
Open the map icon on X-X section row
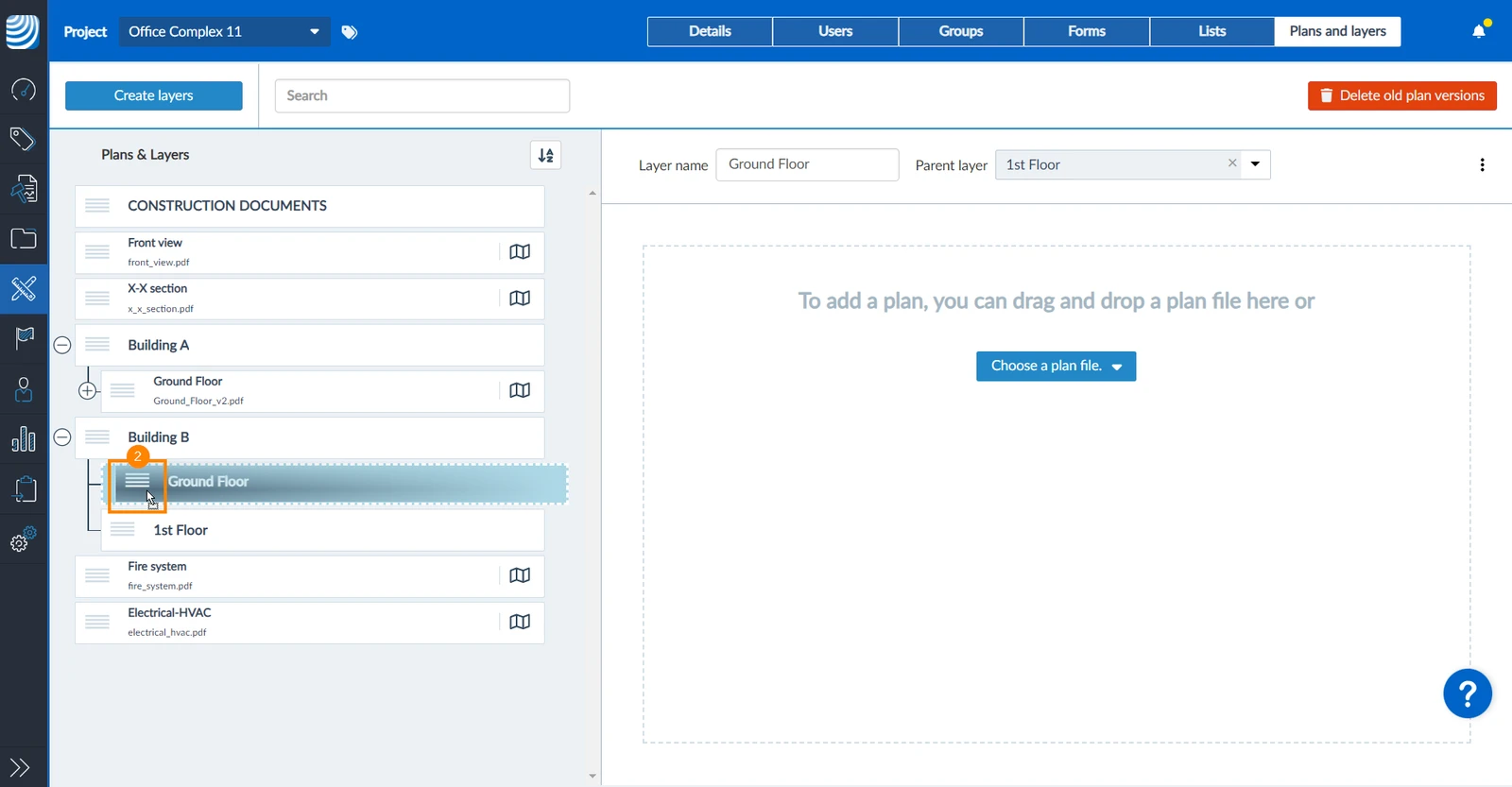click(x=520, y=299)
